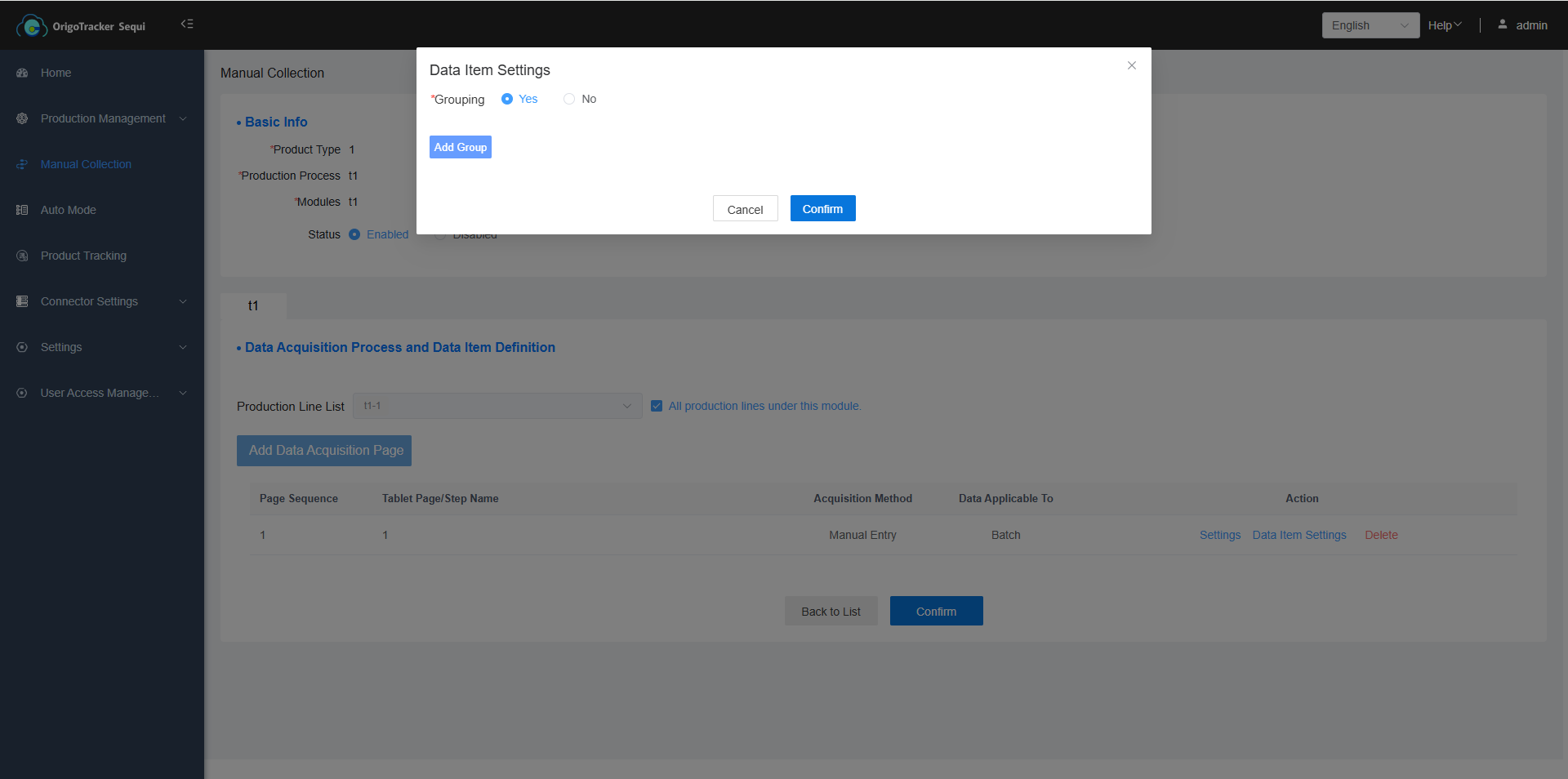Image resolution: width=1568 pixels, height=779 pixels.
Task: Open the English language dropdown
Action: tap(1370, 25)
